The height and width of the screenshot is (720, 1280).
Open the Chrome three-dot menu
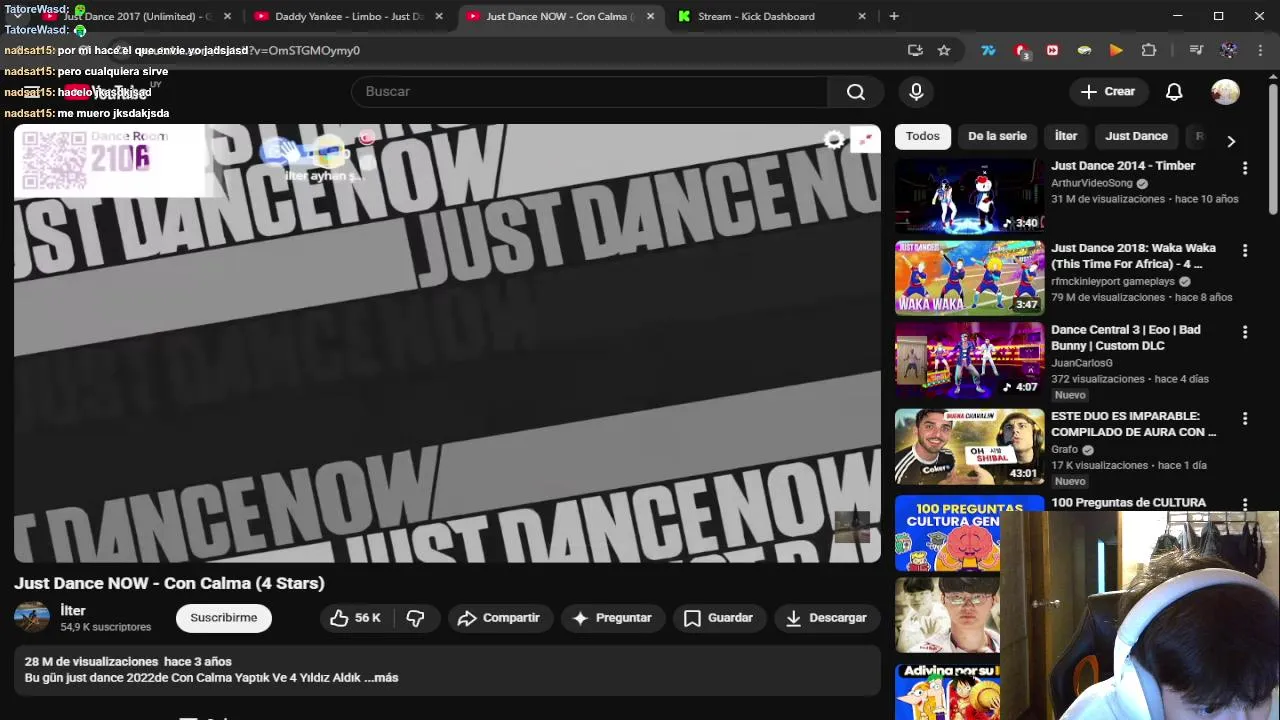(x=1260, y=50)
